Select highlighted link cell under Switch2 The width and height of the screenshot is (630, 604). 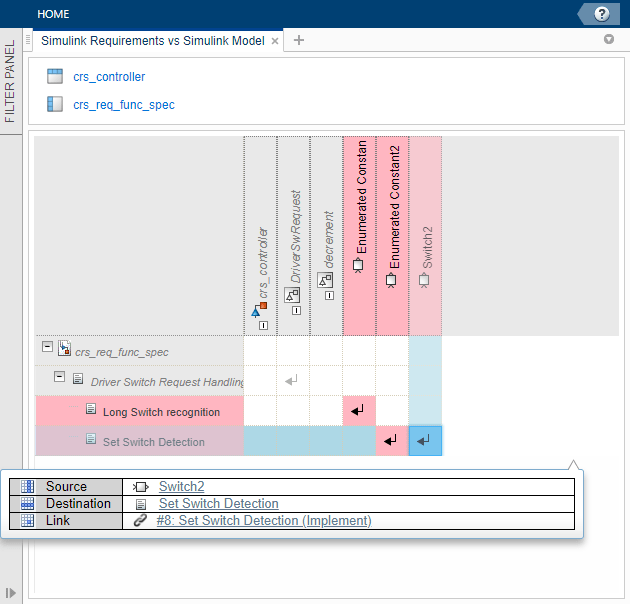coord(425,441)
